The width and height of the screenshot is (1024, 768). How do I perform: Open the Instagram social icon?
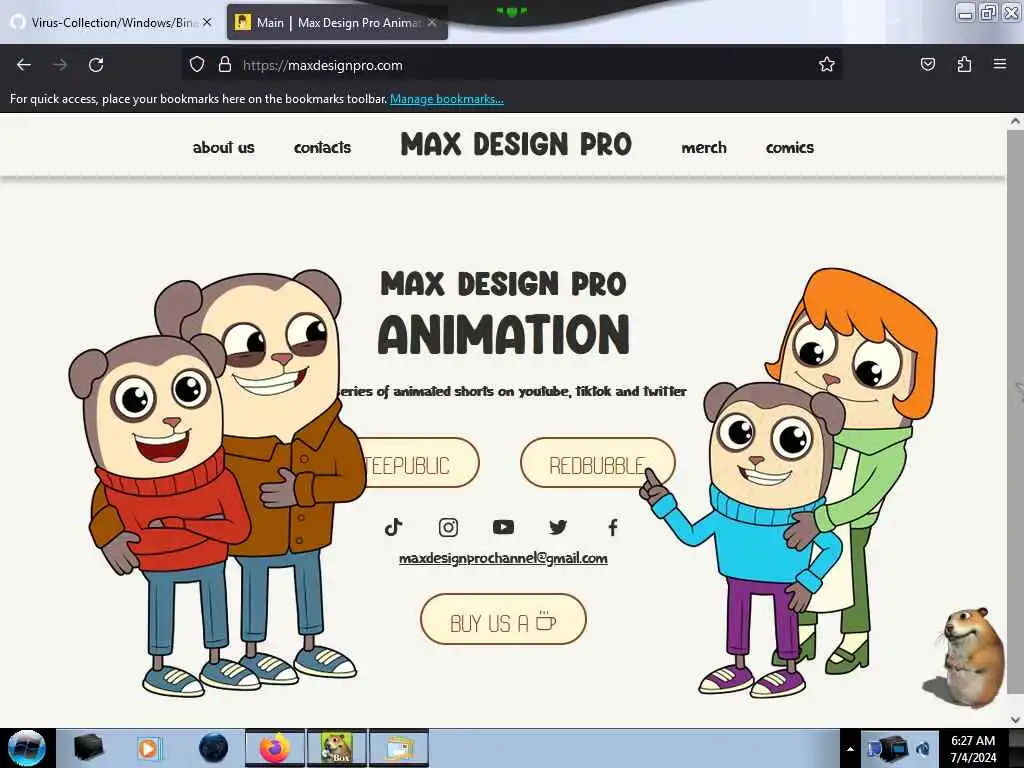point(448,527)
